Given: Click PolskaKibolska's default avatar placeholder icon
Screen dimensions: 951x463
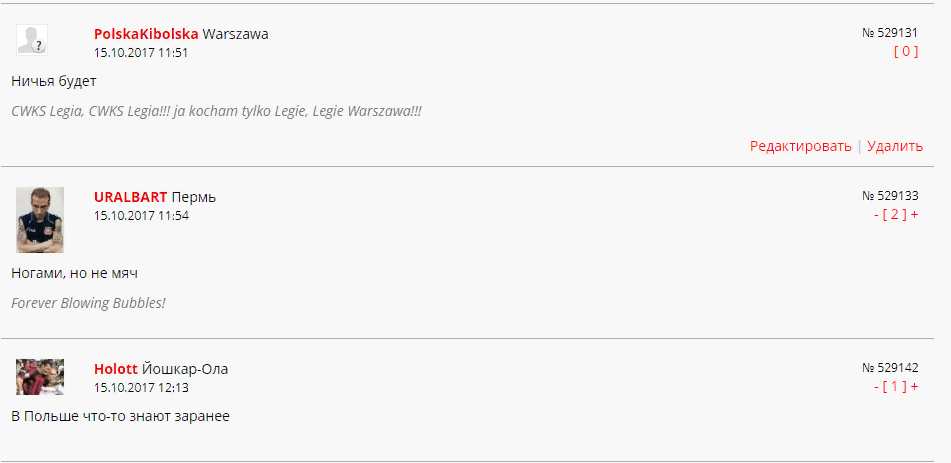Looking at the screenshot, I should tap(32, 40).
